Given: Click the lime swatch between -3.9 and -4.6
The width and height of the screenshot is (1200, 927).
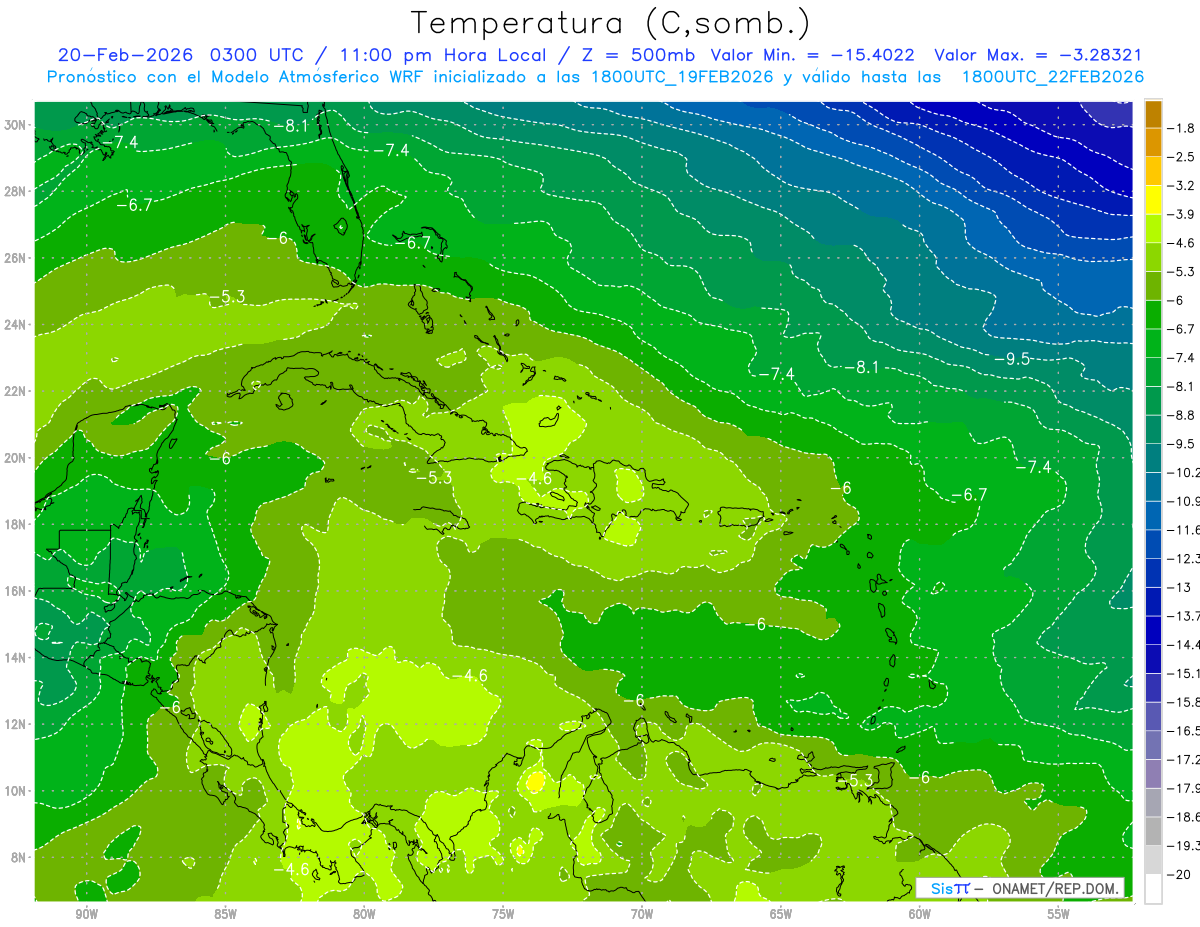Looking at the screenshot, I should coord(1153,228).
